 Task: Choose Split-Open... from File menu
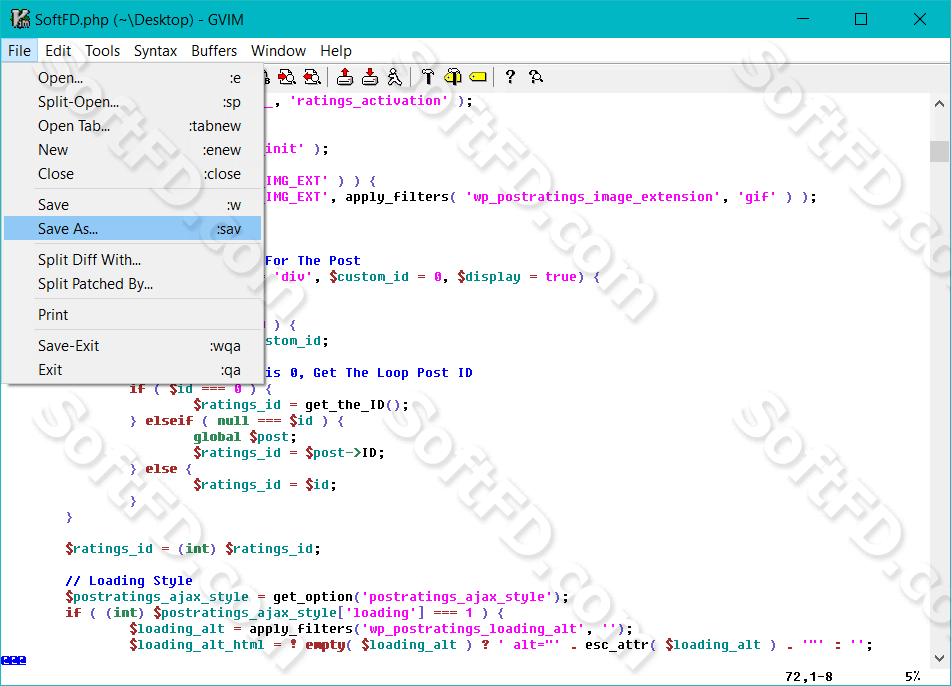click(133, 102)
